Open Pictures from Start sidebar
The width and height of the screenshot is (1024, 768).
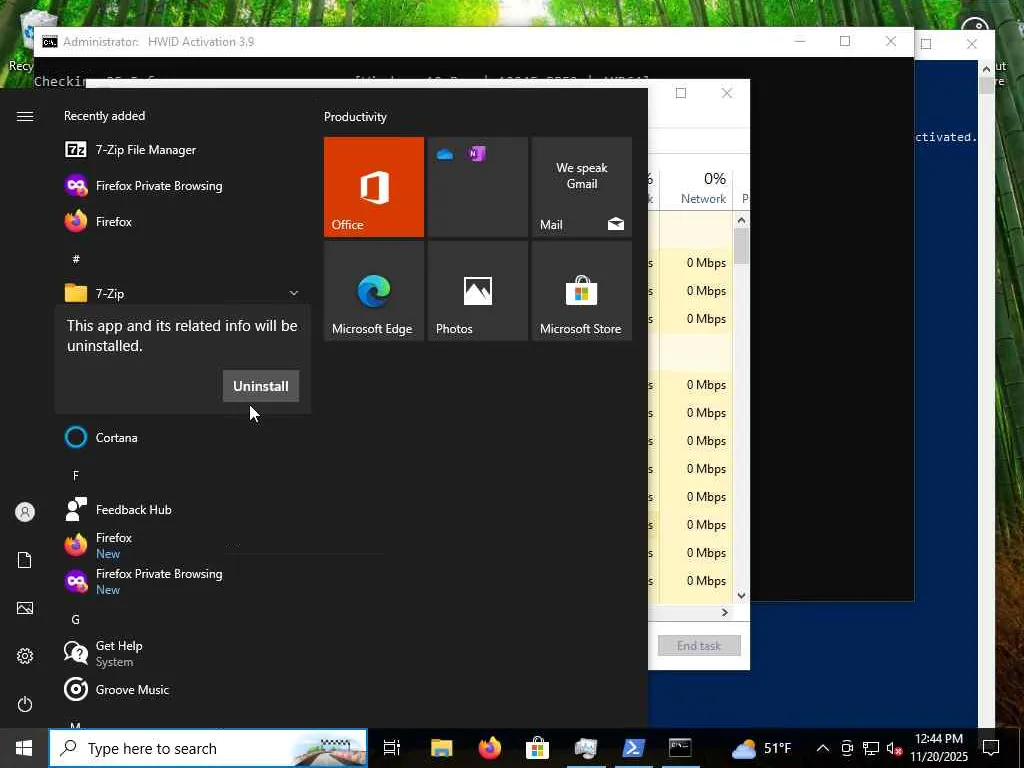pyautogui.click(x=25, y=608)
